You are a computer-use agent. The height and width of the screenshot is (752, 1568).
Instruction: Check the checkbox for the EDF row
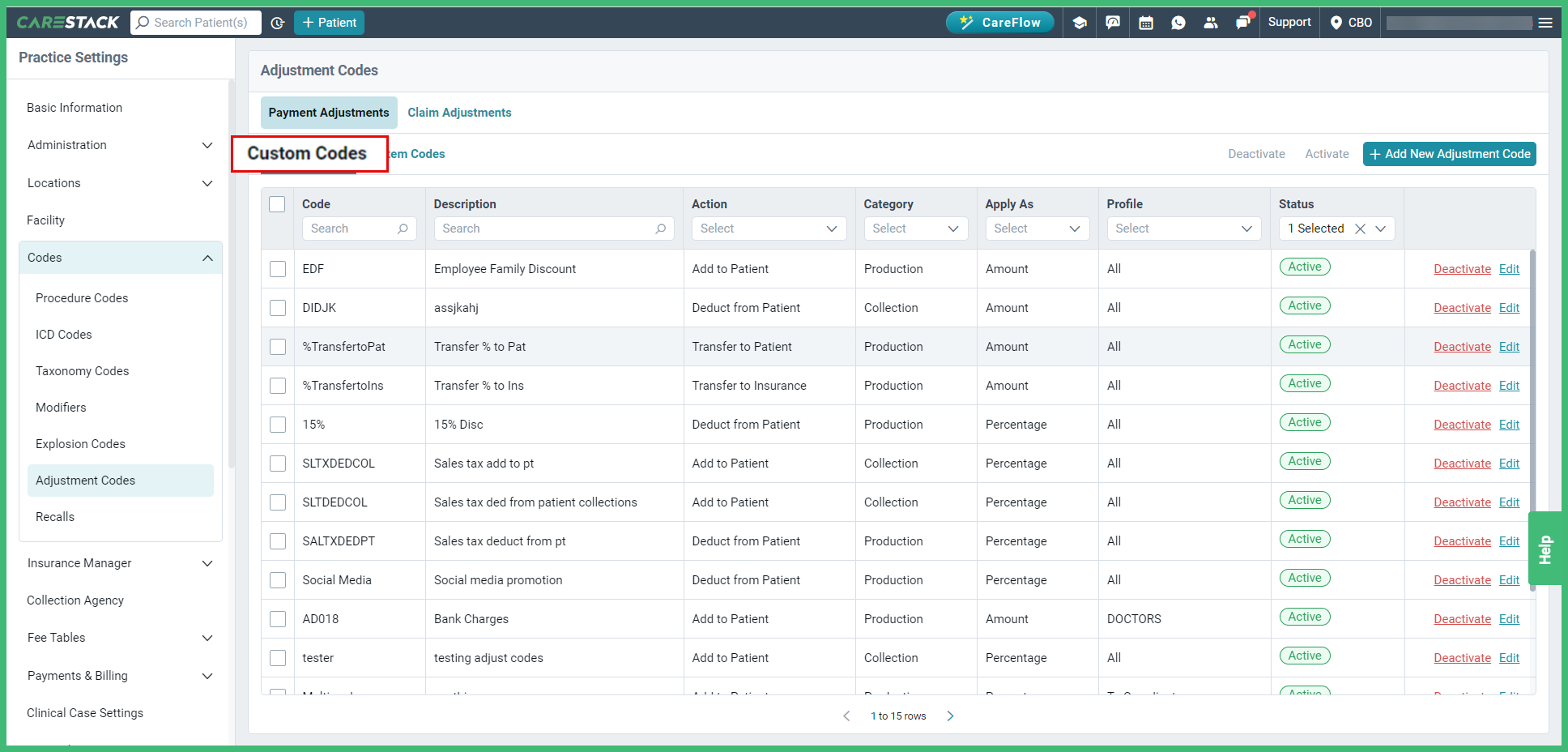tap(278, 268)
